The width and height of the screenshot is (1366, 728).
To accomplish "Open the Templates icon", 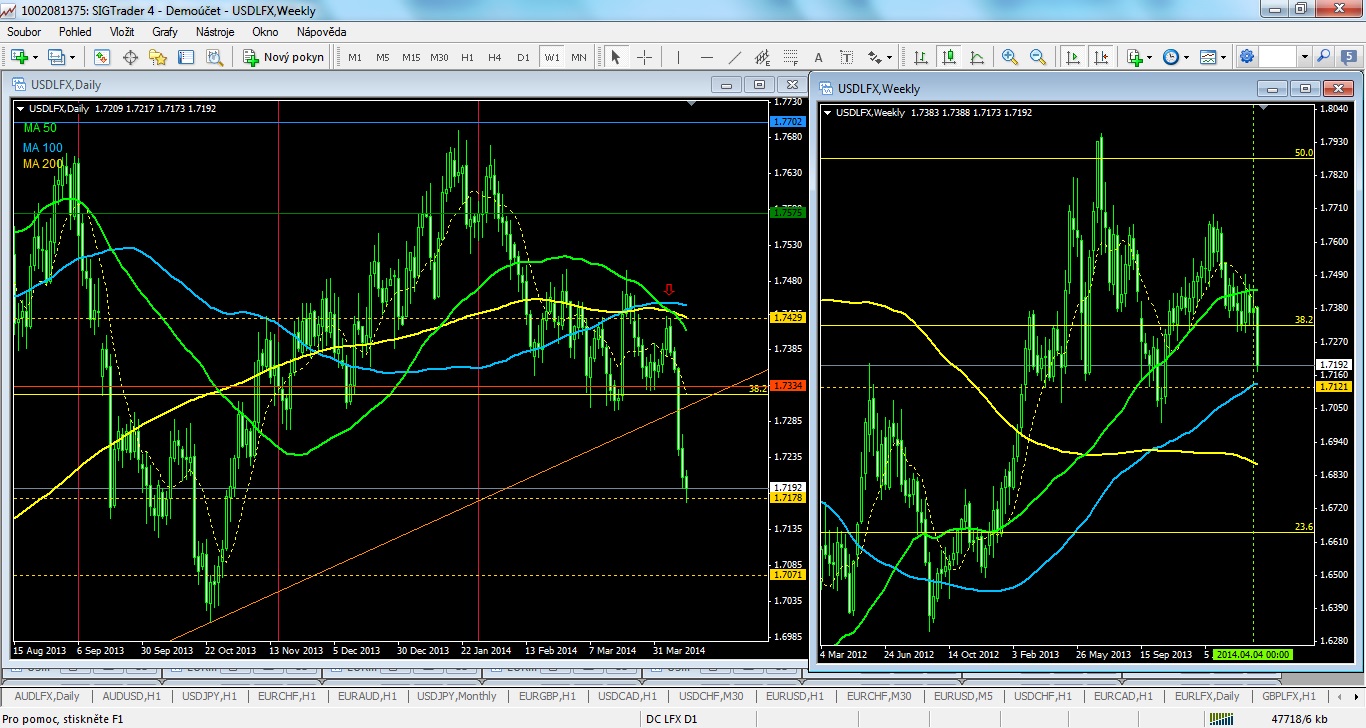I will tap(1208, 57).
